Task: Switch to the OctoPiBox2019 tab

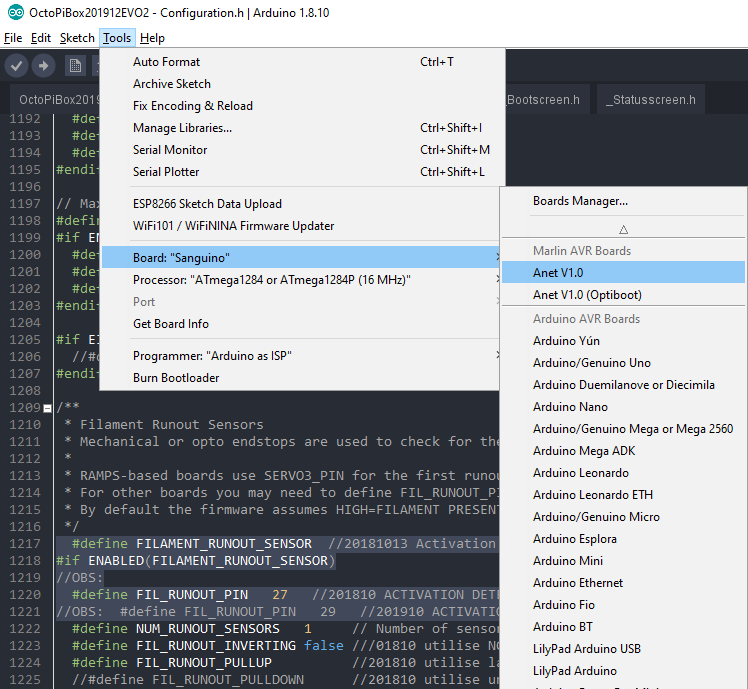Action: [x=55, y=100]
